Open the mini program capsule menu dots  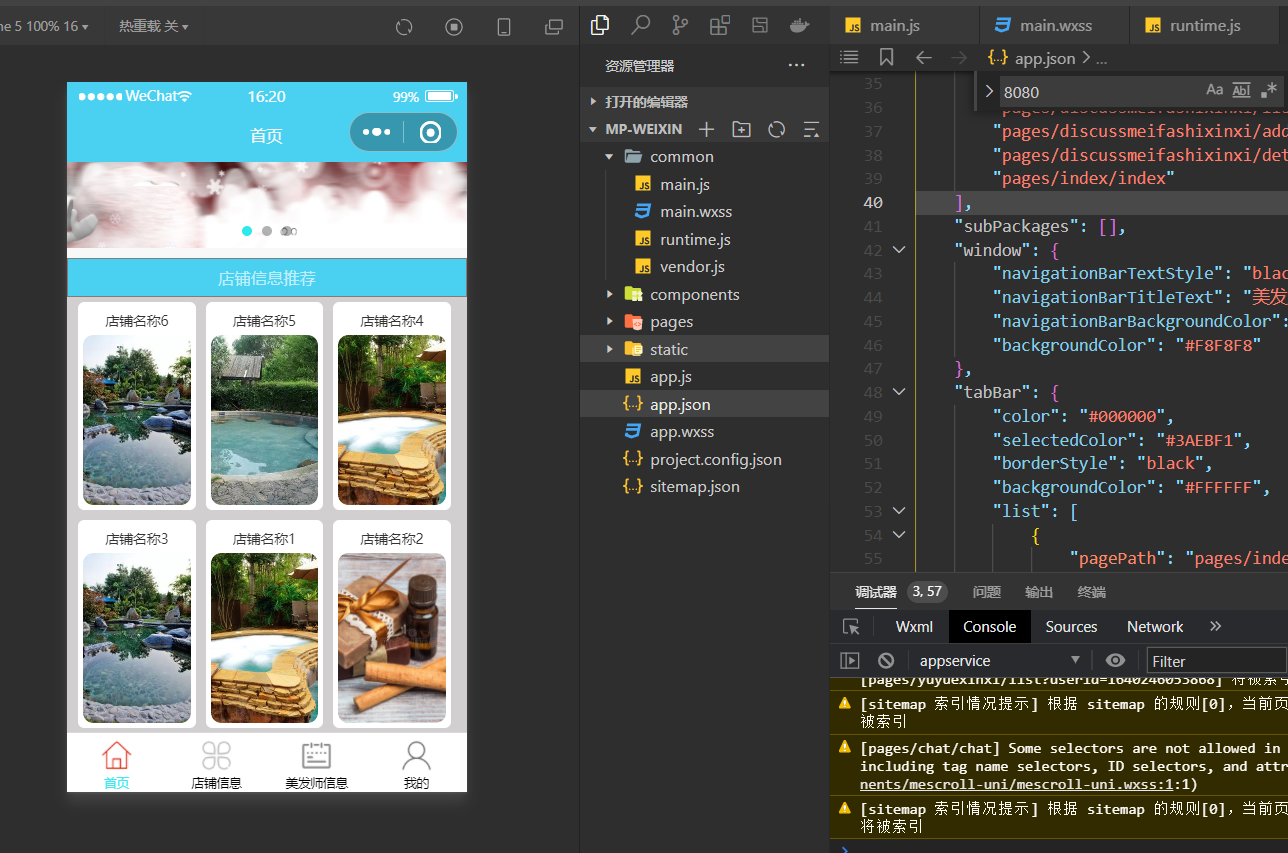pyautogui.click(x=377, y=132)
